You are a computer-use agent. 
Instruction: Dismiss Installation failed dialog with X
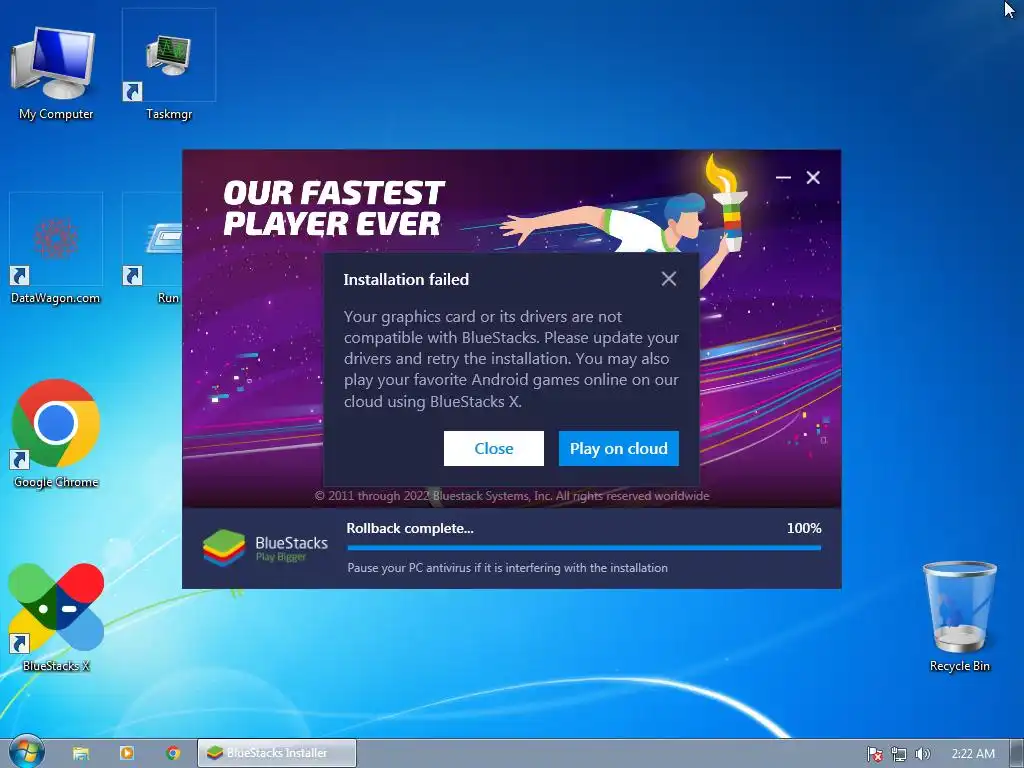pyautogui.click(x=669, y=279)
